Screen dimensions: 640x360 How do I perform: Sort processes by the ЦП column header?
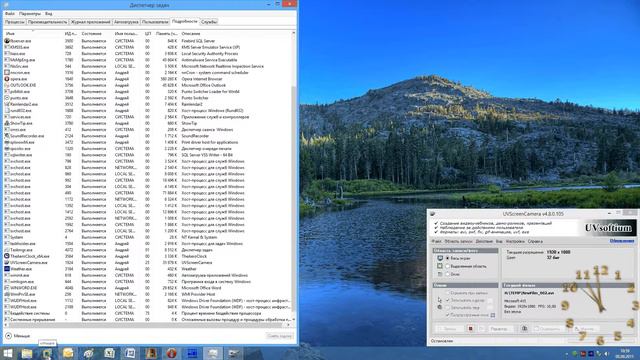(148, 33)
